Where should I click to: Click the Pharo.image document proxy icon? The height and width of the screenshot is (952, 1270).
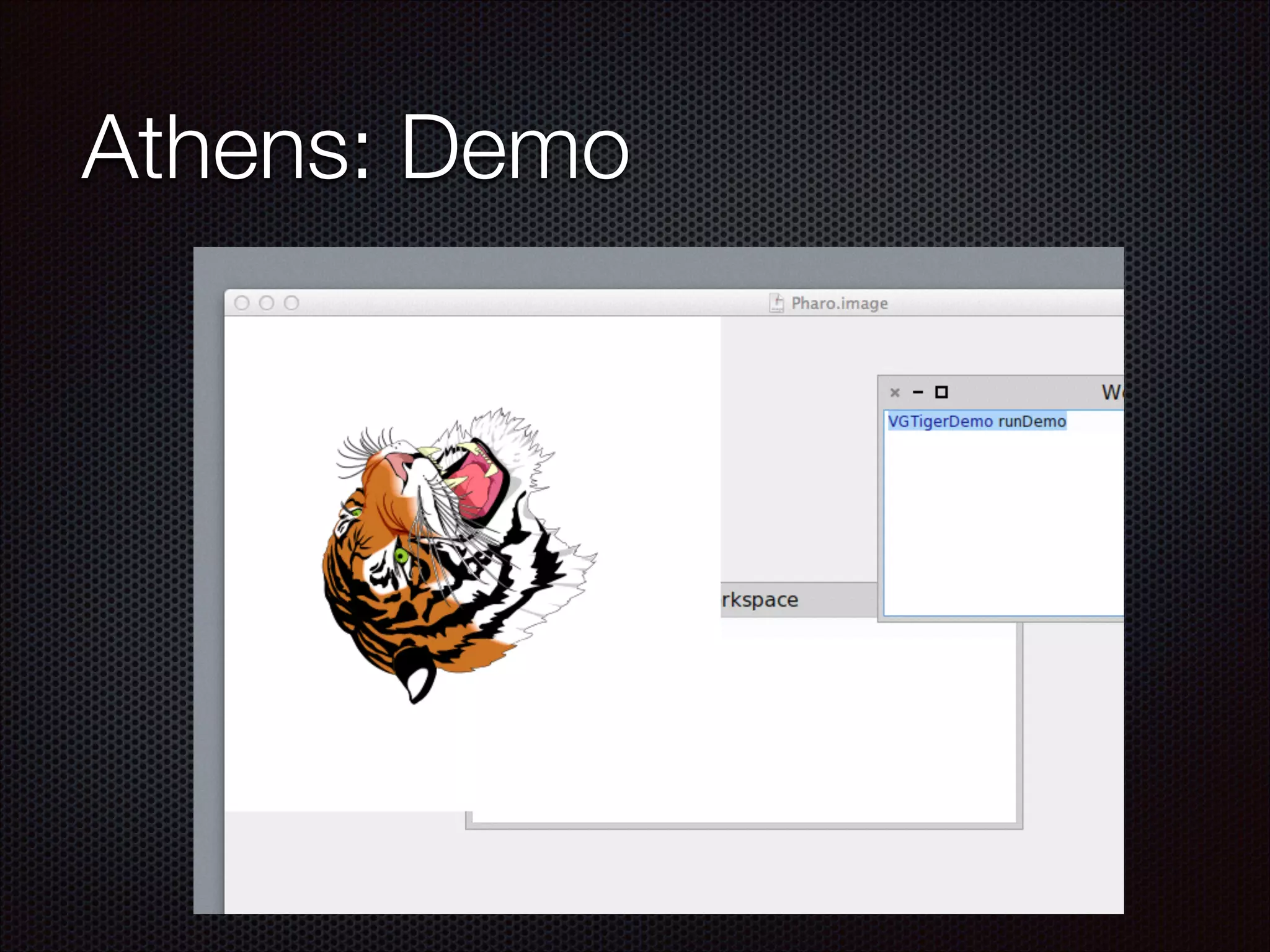776,303
